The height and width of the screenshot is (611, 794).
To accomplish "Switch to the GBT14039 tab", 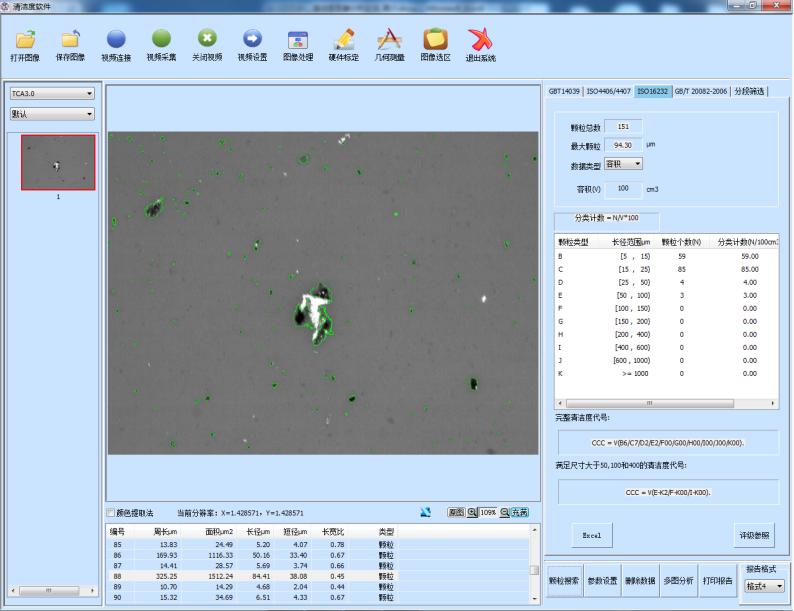I will (564, 91).
